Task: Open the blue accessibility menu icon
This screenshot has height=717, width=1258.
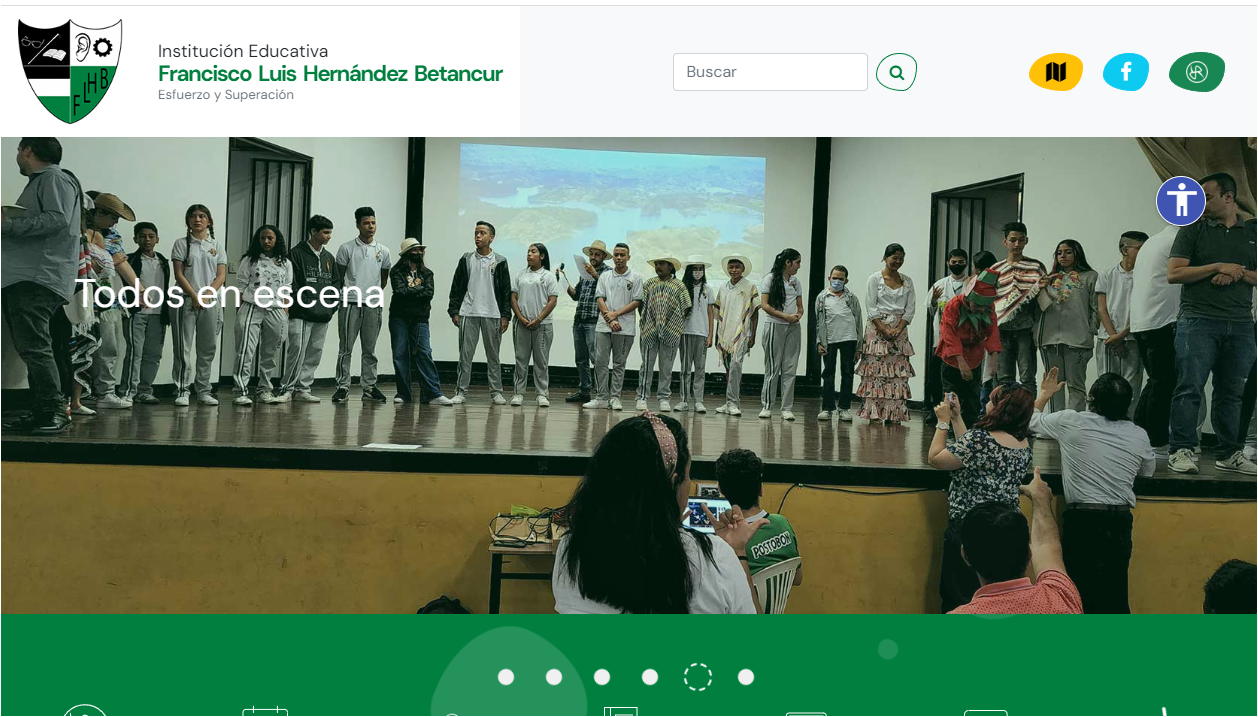Action: [1181, 201]
